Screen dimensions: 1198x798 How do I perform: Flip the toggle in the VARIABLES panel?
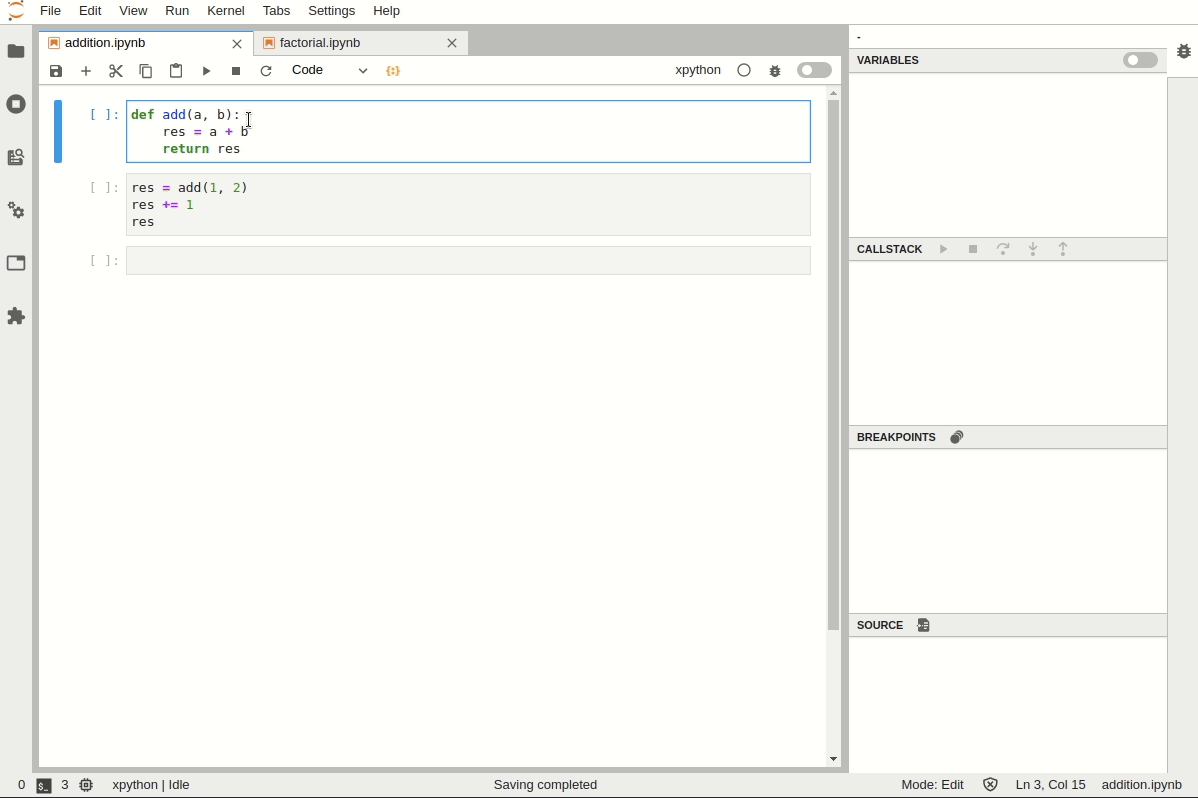(1140, 60)
